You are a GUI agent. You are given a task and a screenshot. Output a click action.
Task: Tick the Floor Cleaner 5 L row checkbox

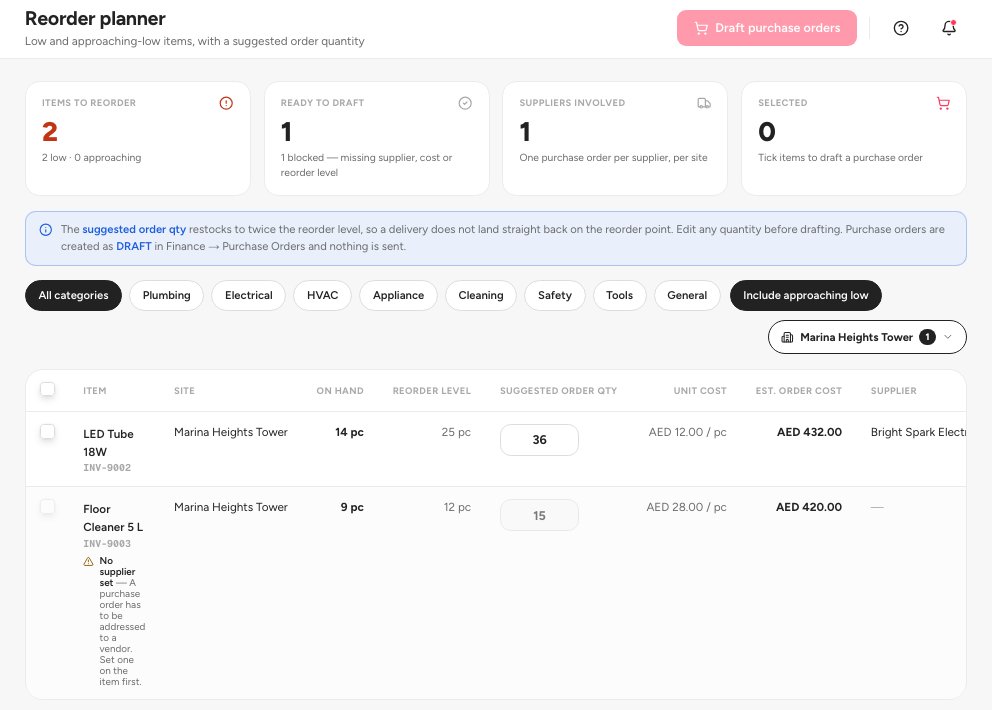click(x=47, y=507)
